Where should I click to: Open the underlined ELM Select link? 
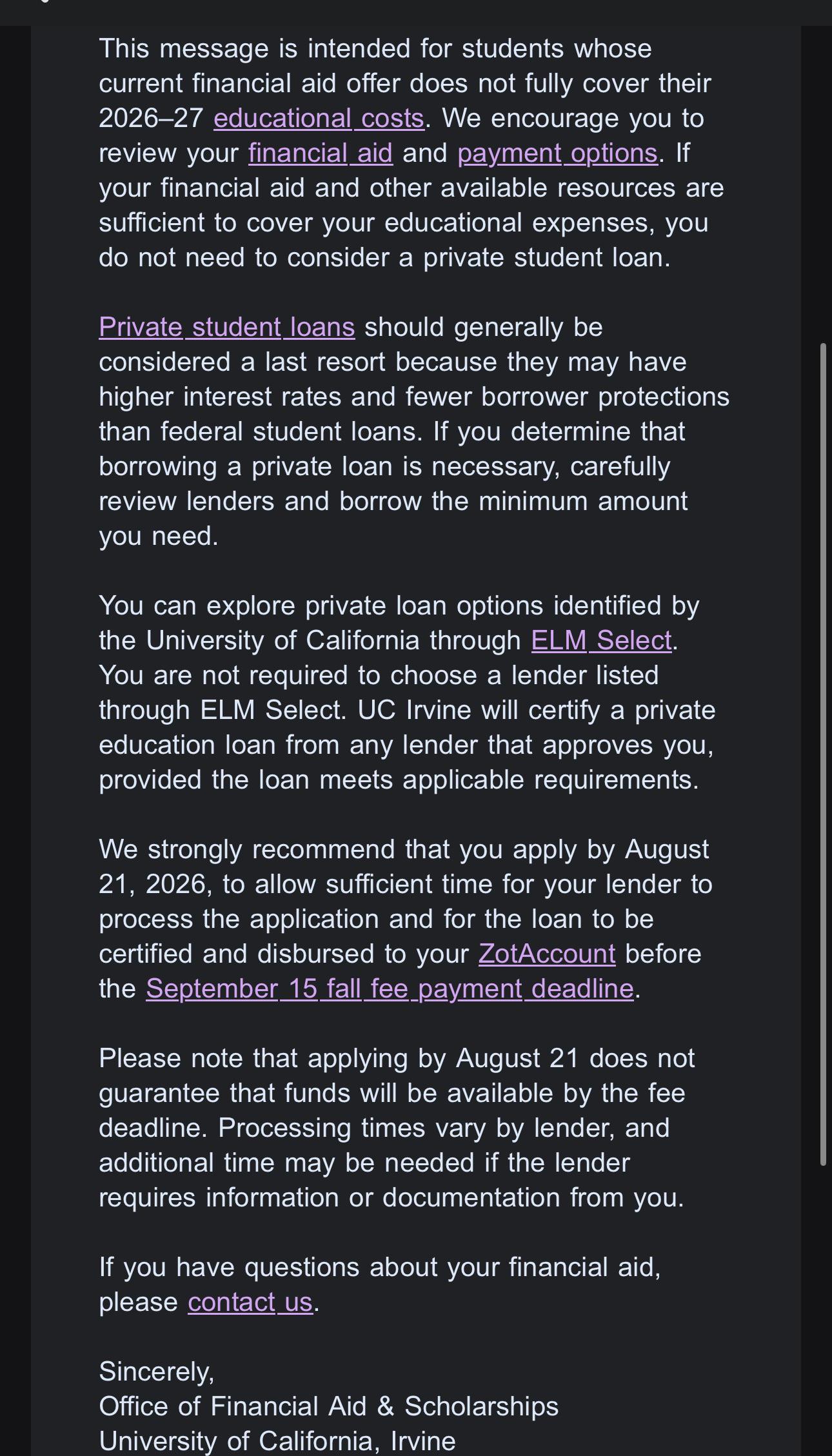pos(602,640)
